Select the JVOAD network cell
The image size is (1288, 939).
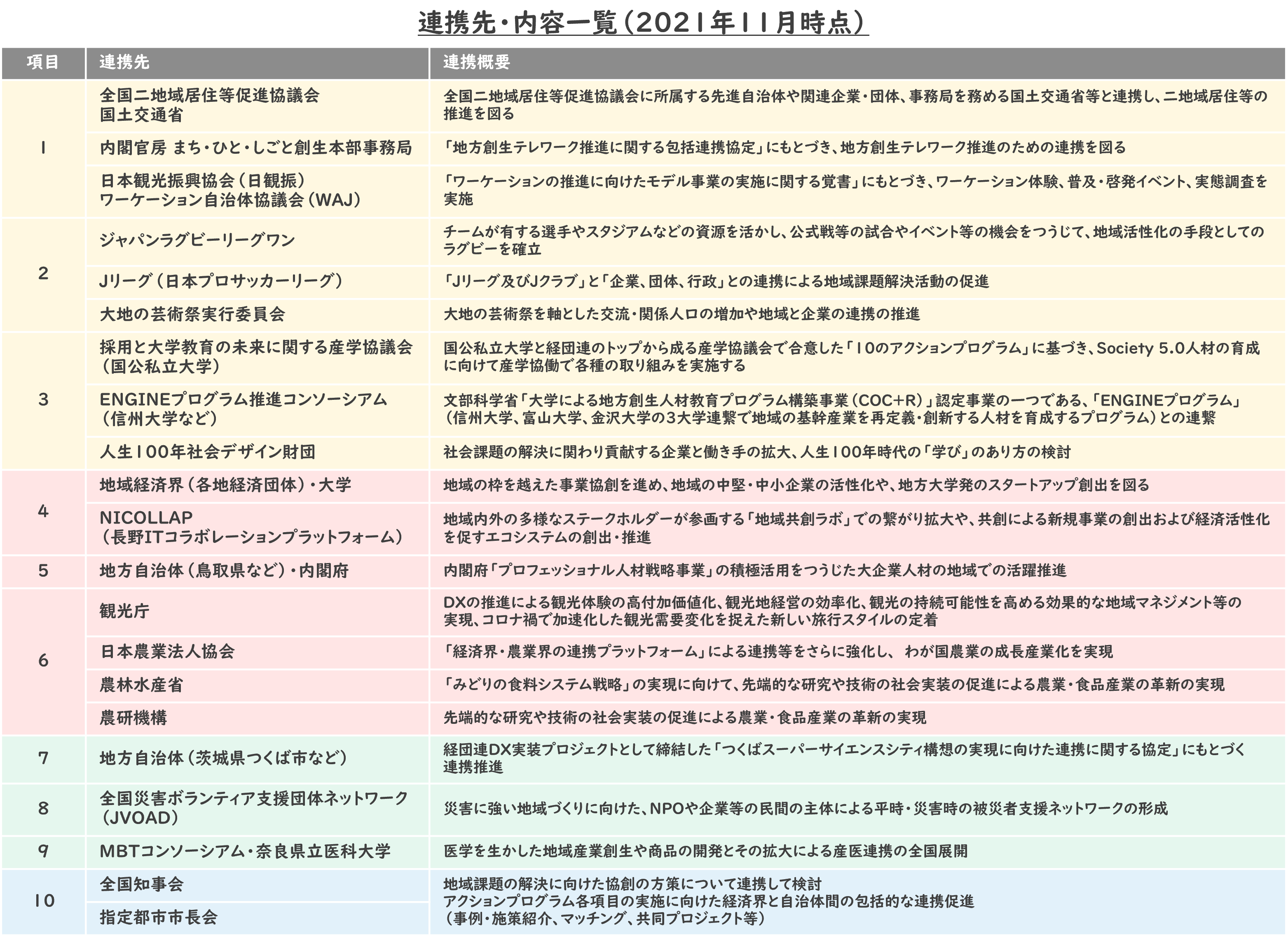[x=253, y=808]
